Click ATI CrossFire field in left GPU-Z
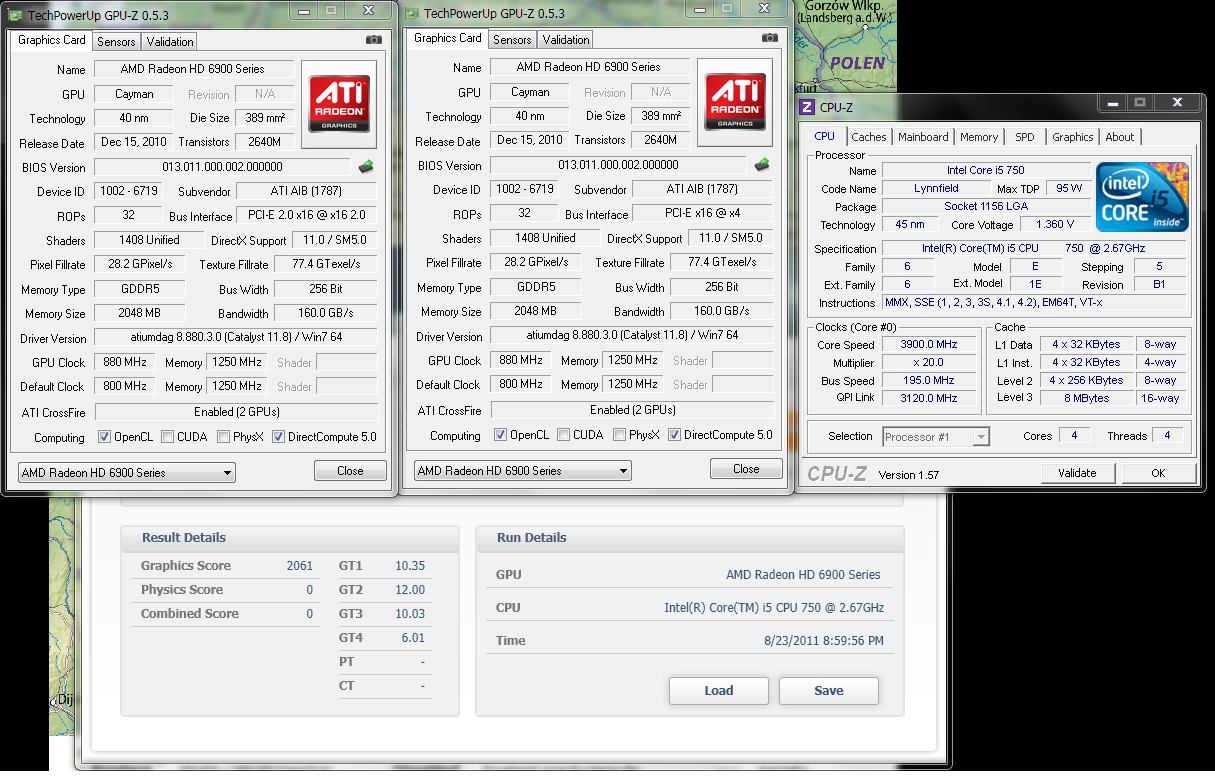The width and height of the screenshot is (1215, 777). point(236,412)
